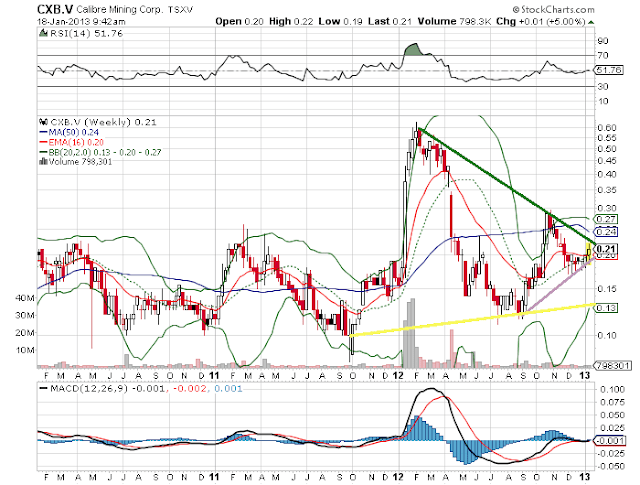Click the RSI axis label 70

(x=603, y=55)
